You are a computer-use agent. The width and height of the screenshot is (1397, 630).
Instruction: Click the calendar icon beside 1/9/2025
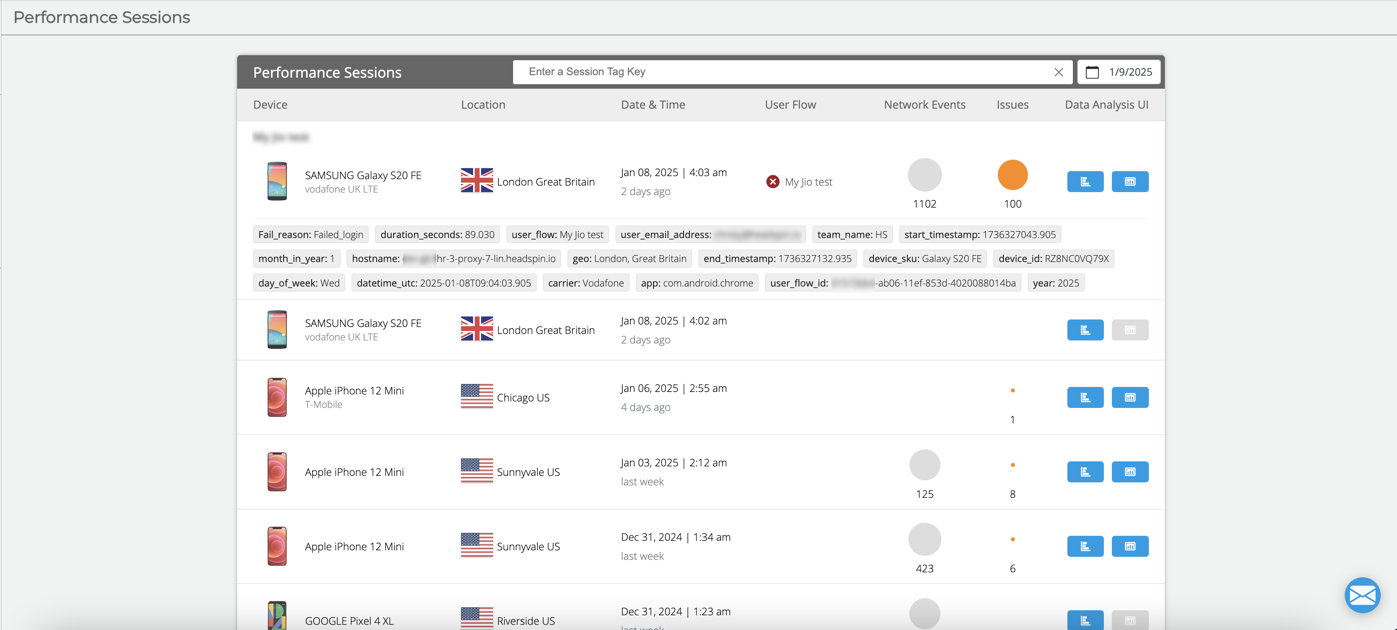point(1092,72)
